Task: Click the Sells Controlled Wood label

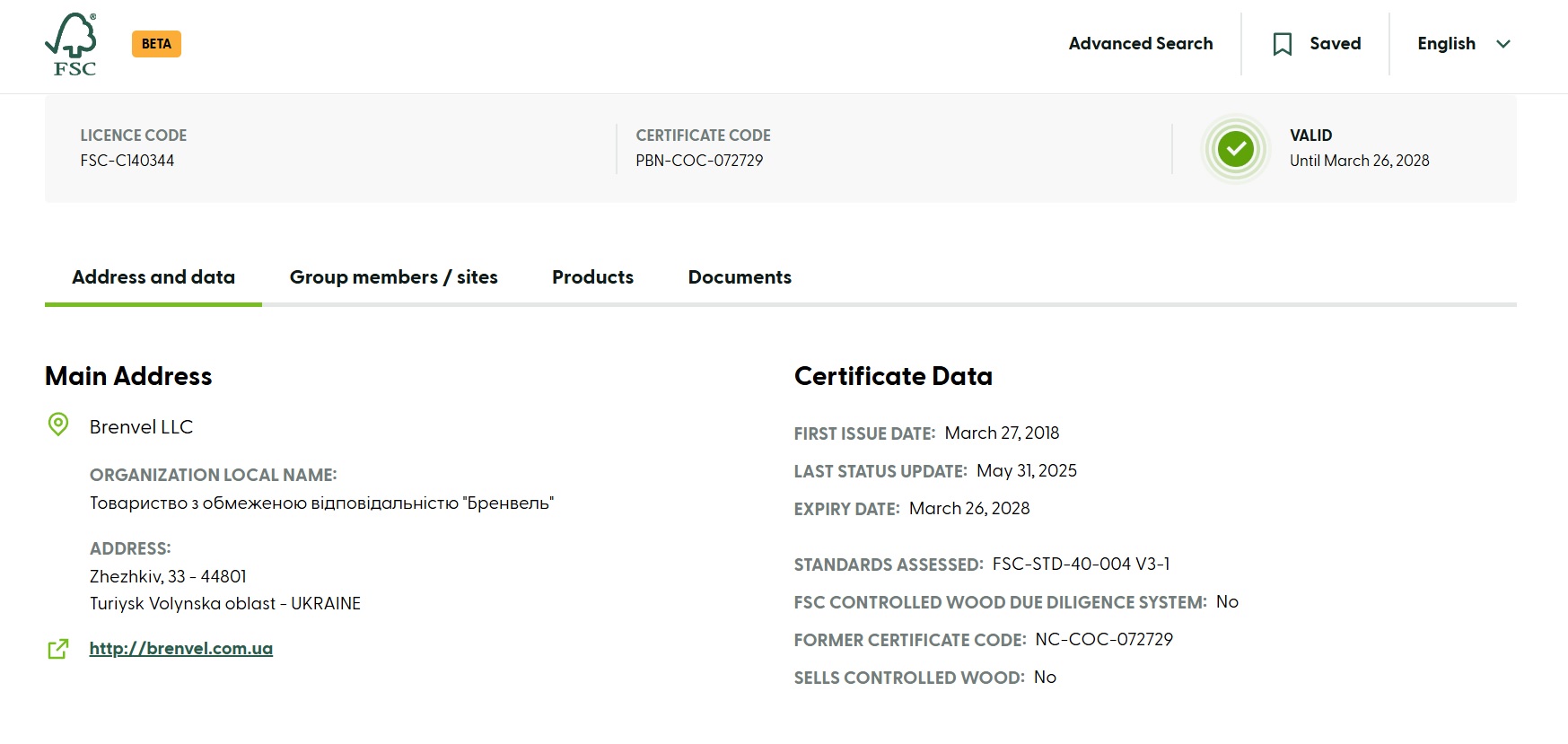Action: coord(909,678)
